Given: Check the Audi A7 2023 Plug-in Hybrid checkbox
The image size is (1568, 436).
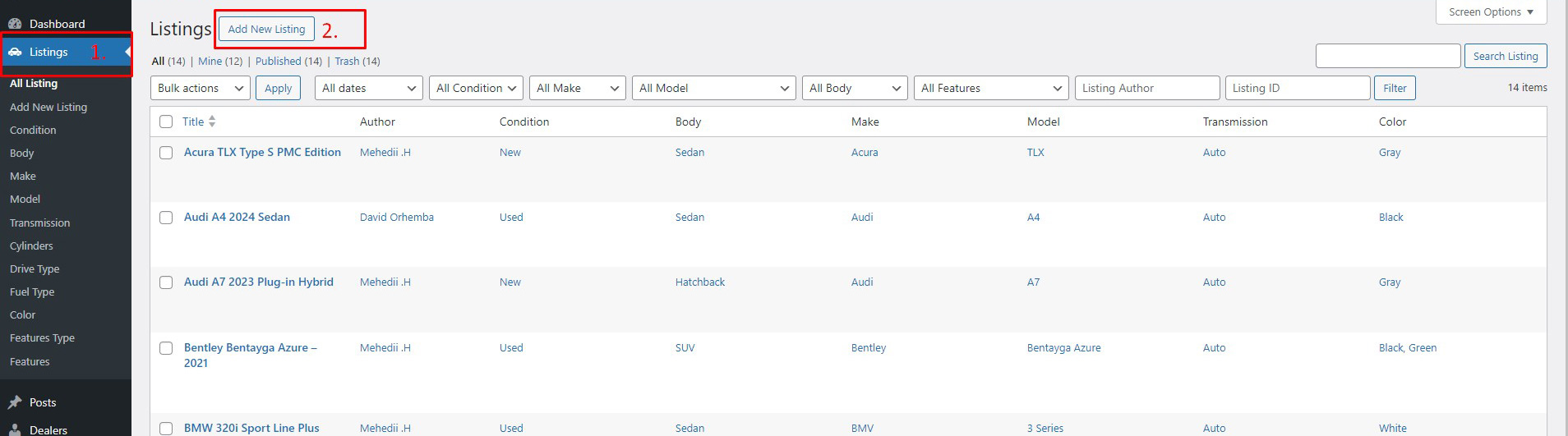Looking at the screenshot, I should [x=166, y=282].
